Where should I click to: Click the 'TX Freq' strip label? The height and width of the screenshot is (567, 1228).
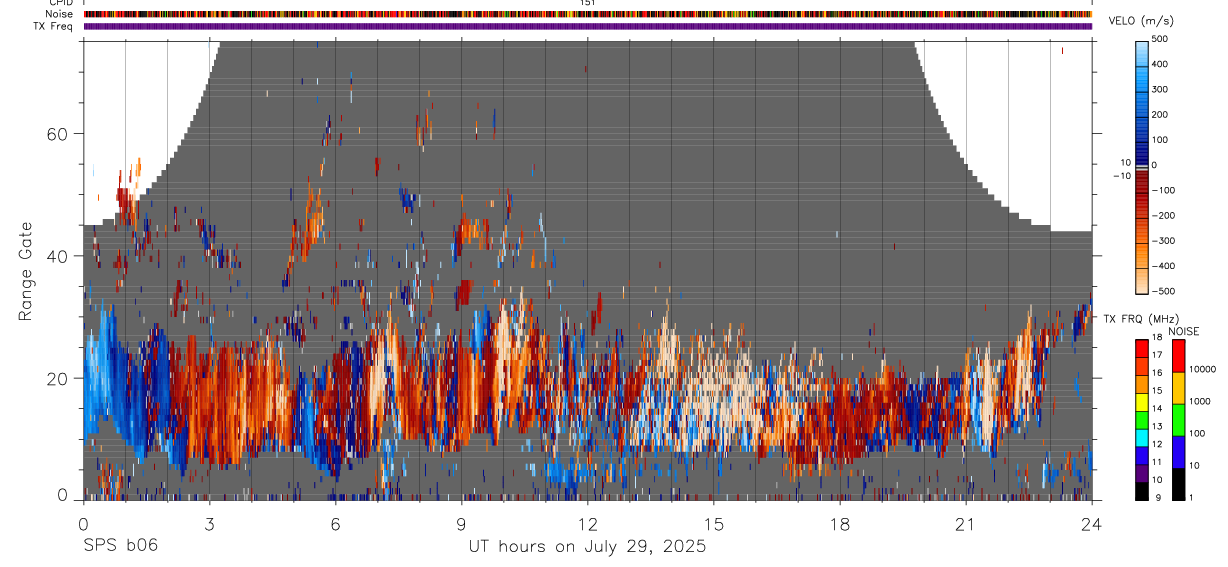54,26
